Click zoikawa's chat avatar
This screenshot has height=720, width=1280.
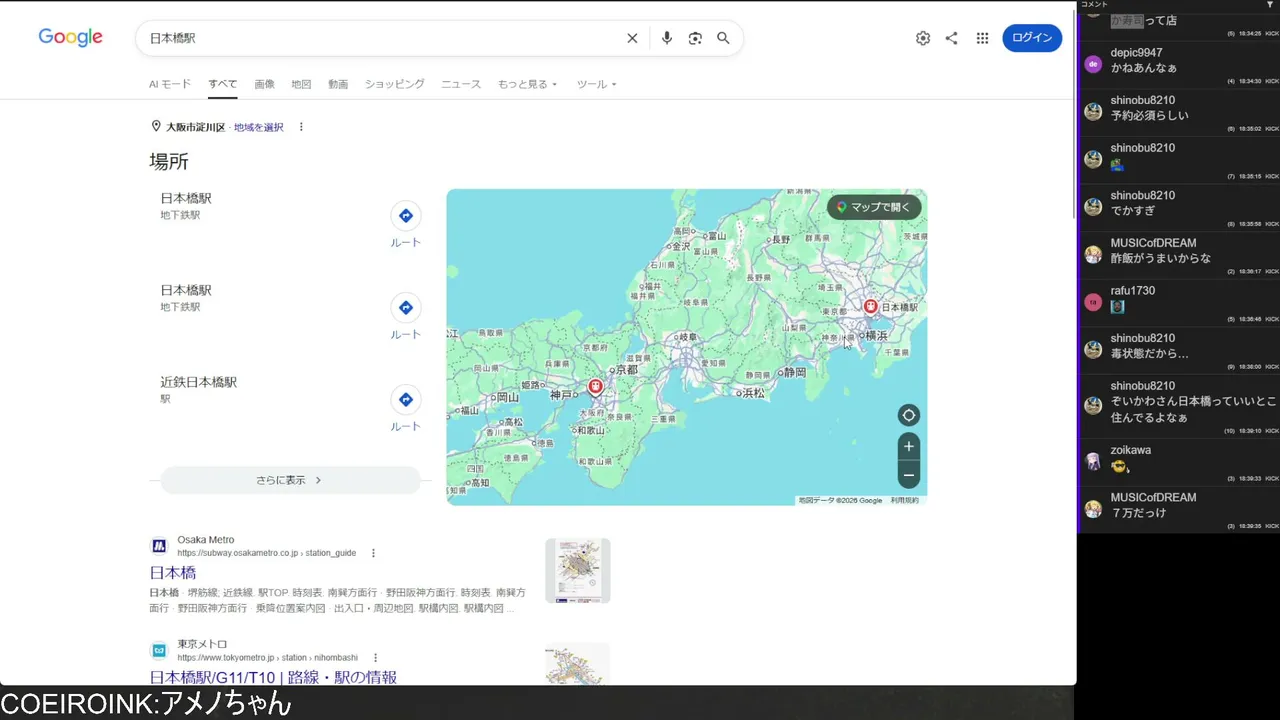[x=1093, y=461]
